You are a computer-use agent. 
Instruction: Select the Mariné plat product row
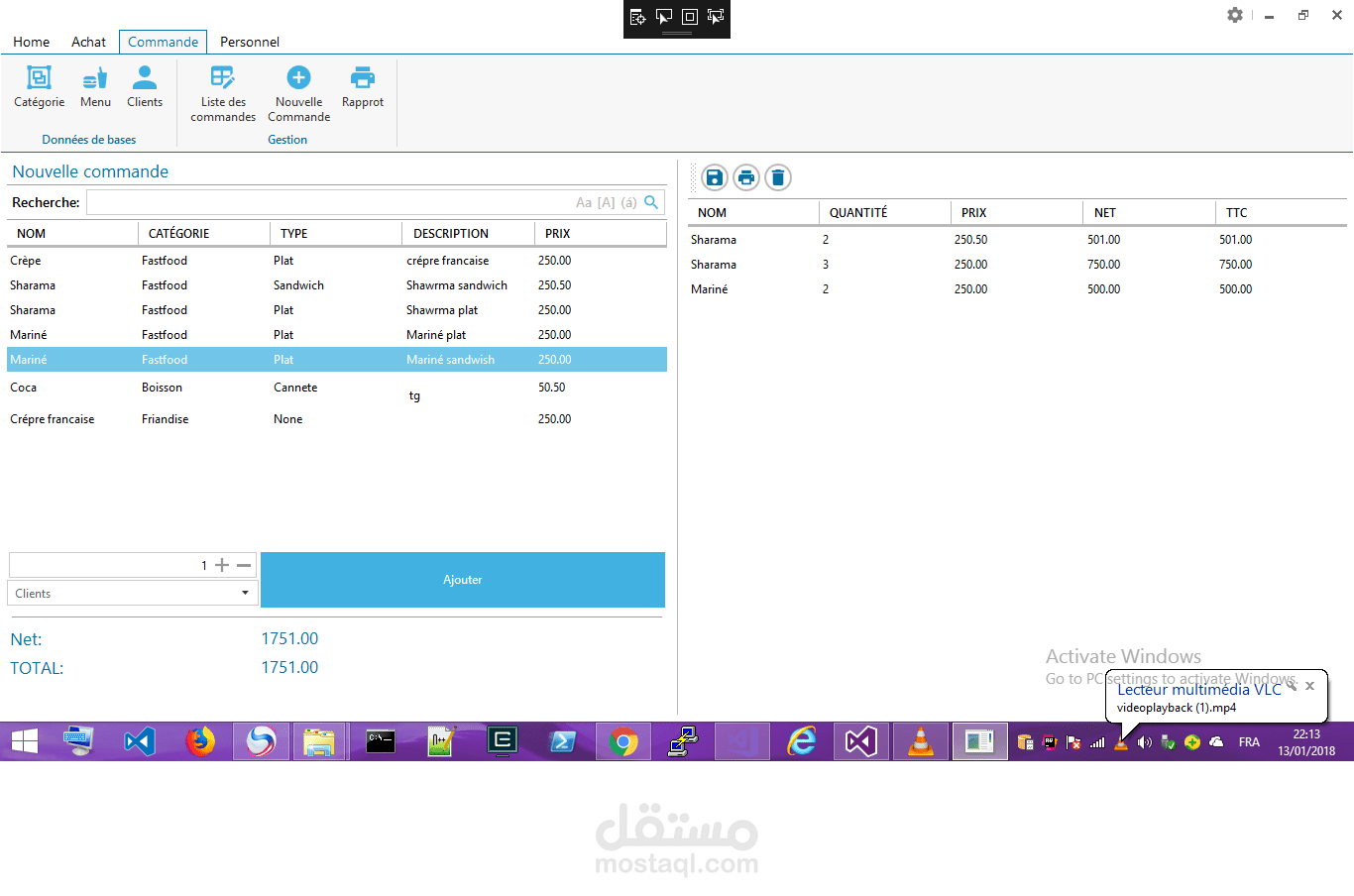pos(337,335)
